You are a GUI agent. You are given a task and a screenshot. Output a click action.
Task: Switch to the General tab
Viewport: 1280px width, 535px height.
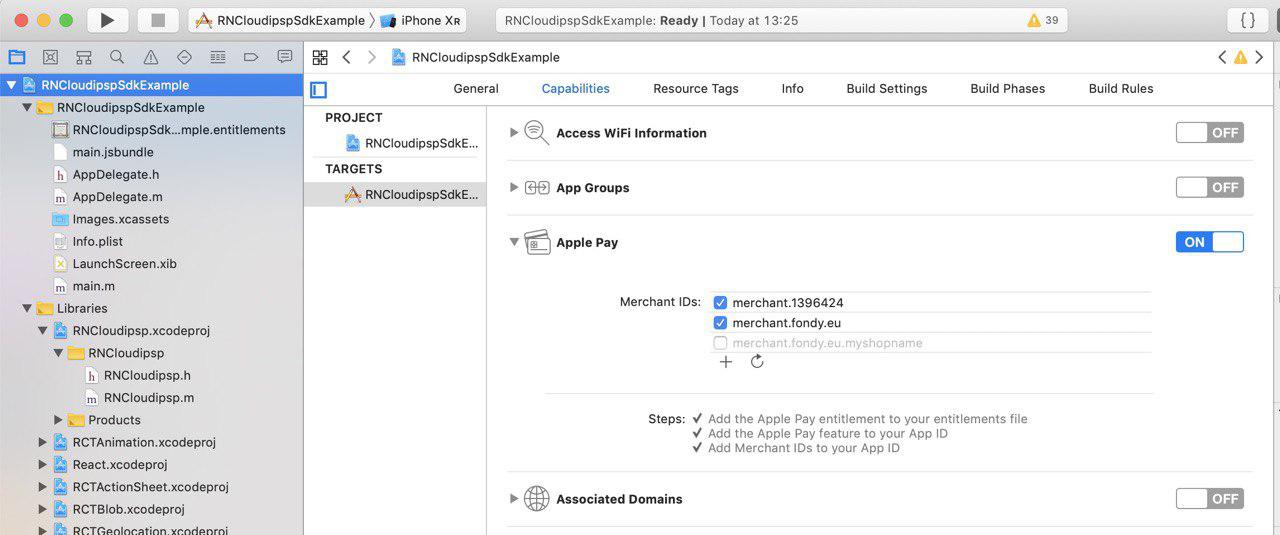point(476,88)
